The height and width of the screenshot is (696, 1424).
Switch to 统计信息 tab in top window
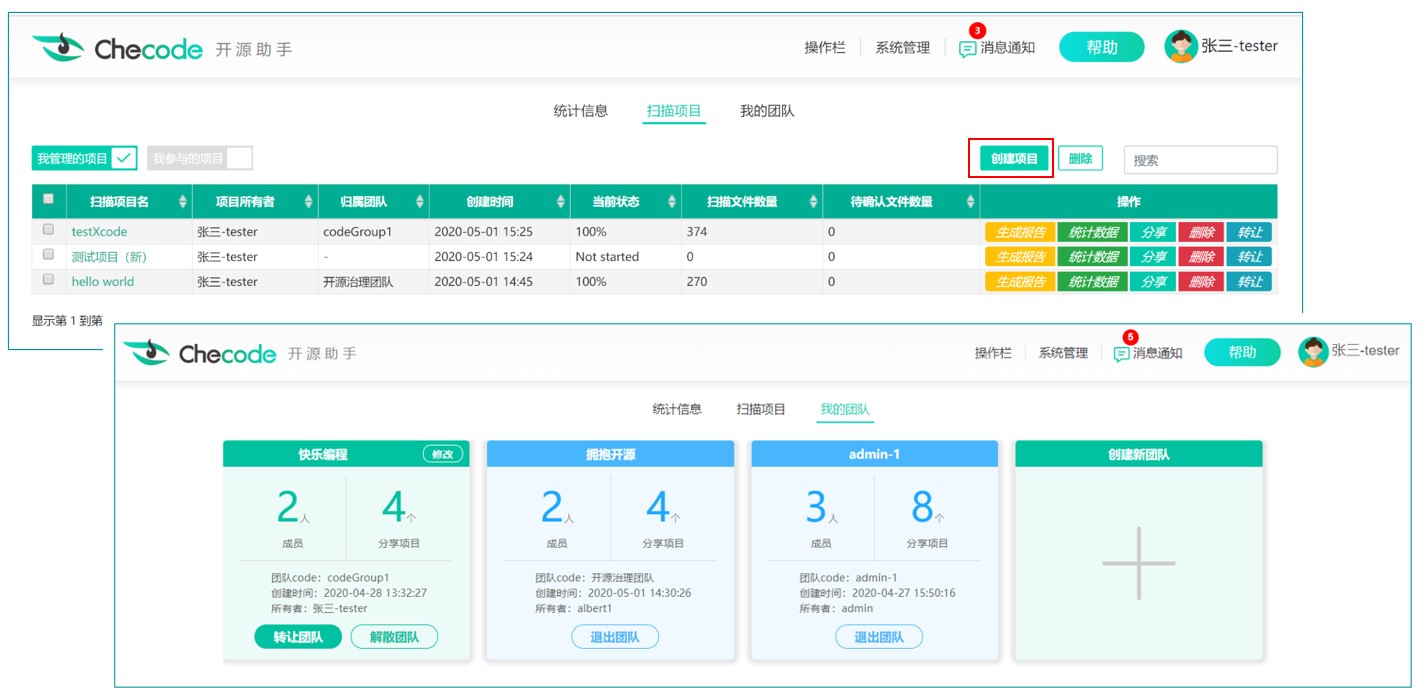pos(580,111)
